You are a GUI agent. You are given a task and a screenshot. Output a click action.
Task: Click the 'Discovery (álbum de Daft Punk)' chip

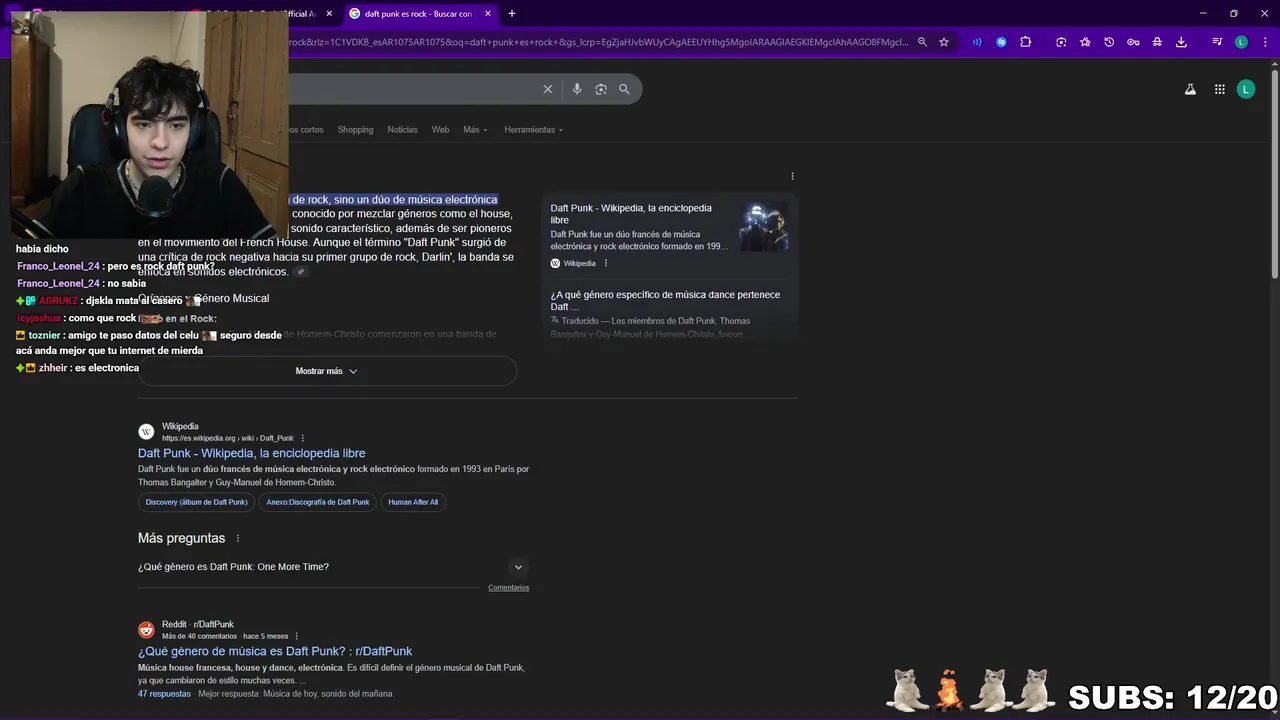[196, 502]
